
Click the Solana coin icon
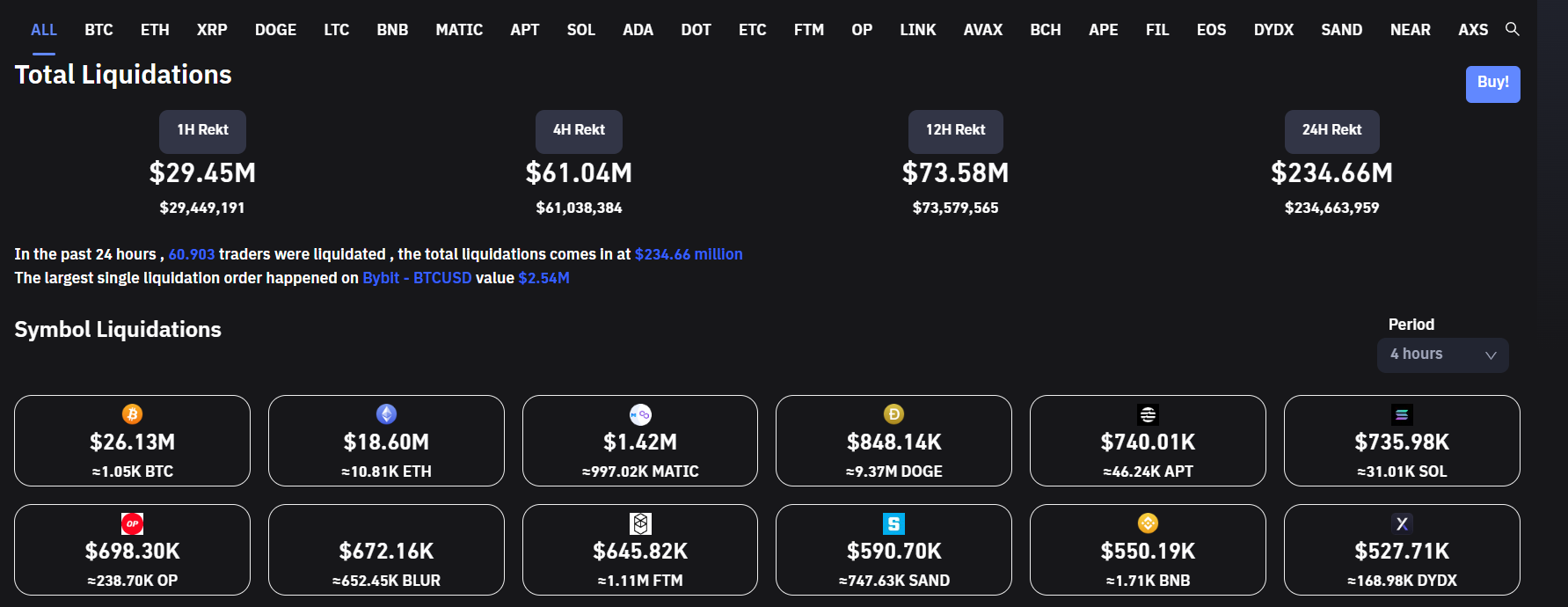point(1402,414)
